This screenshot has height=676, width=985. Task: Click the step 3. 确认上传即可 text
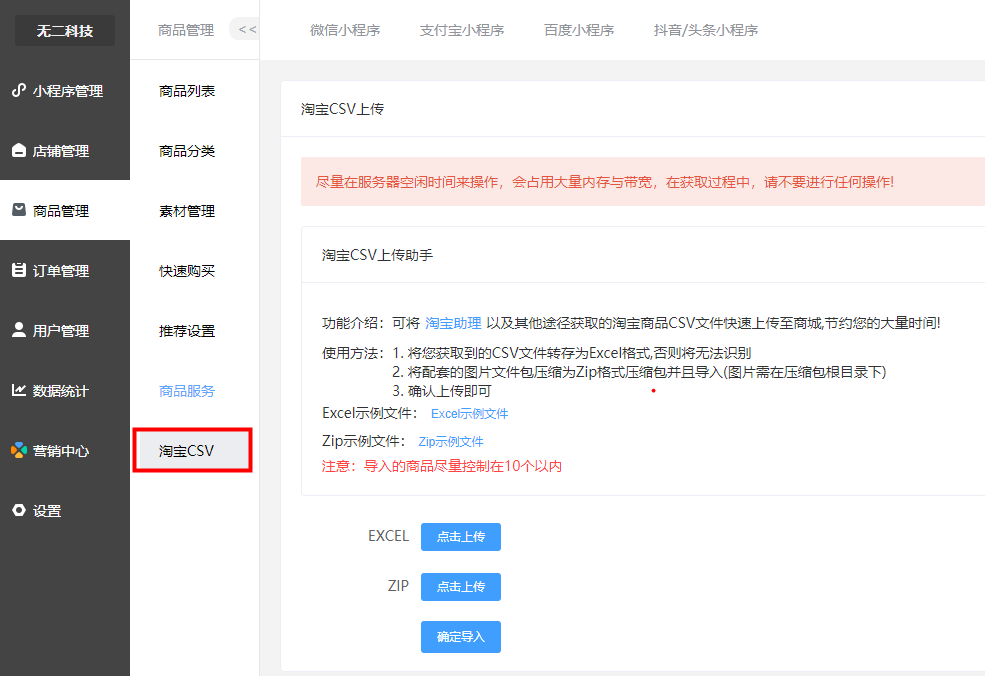(x=442, y=391)
